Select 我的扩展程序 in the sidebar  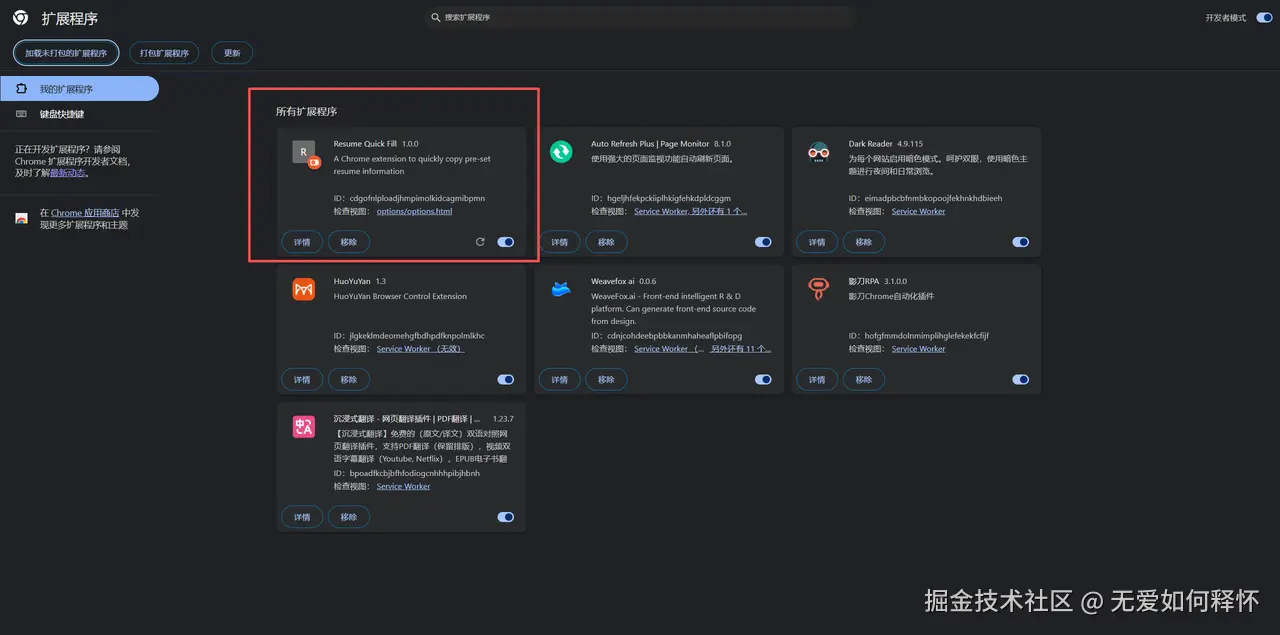click(x=79, y=89)
